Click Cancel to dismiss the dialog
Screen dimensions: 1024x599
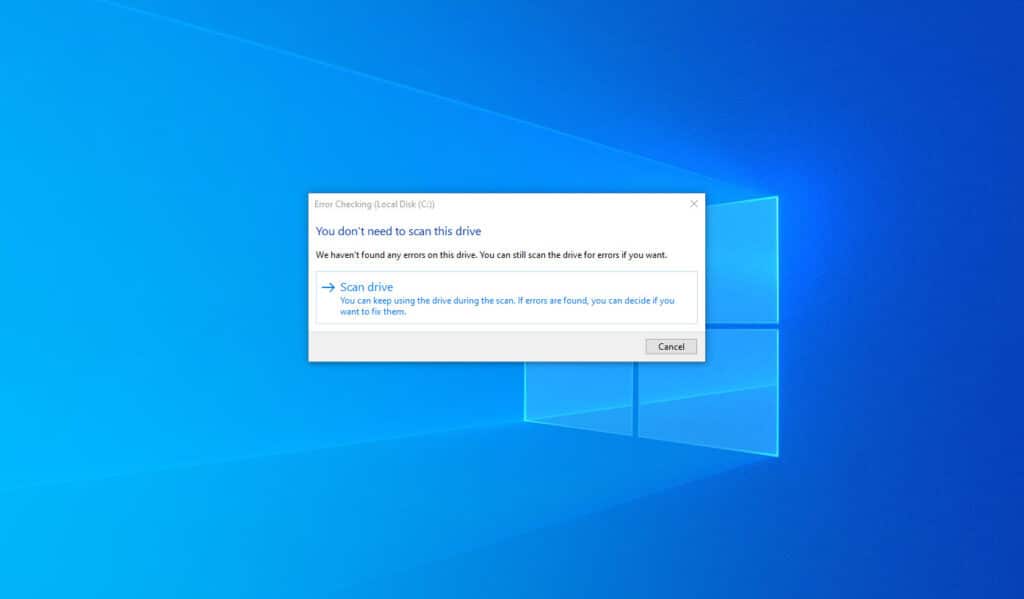coord(671,346)
